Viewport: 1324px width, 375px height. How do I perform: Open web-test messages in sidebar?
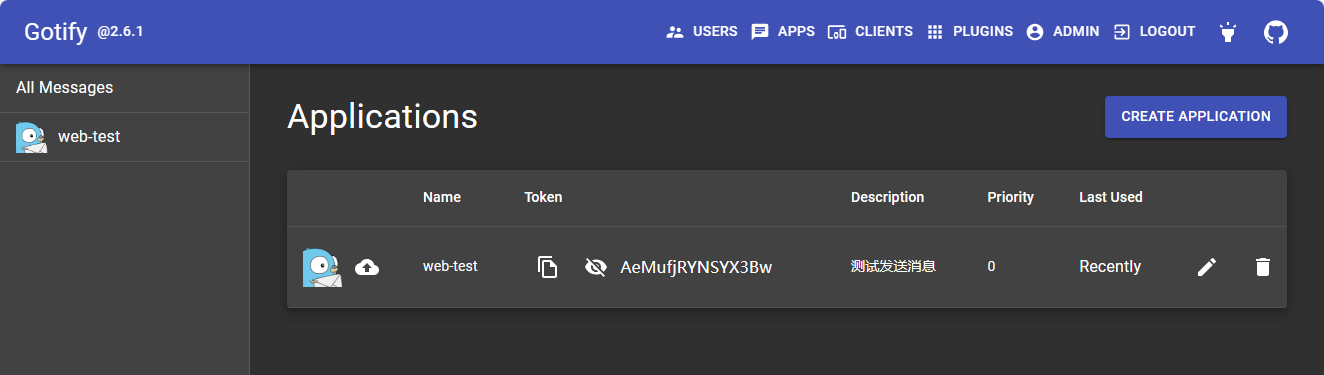124,137
